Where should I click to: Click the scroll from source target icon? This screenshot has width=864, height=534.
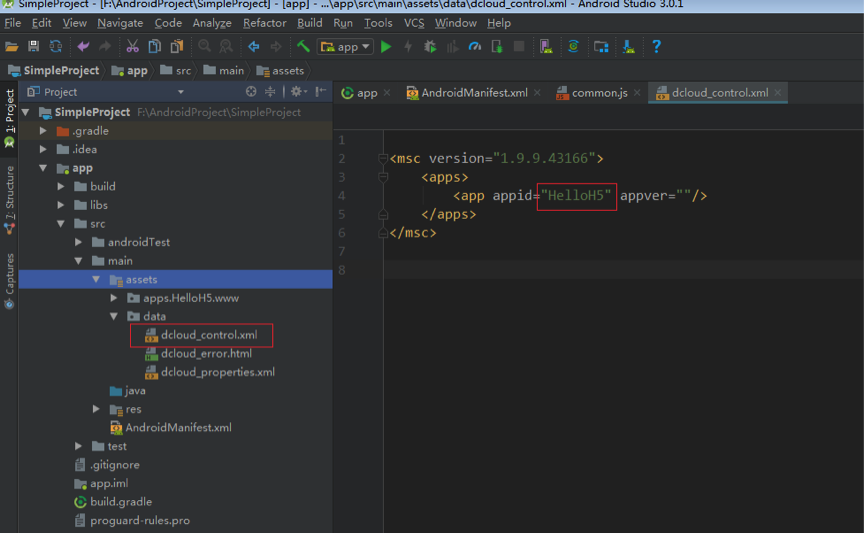(251, 91)
